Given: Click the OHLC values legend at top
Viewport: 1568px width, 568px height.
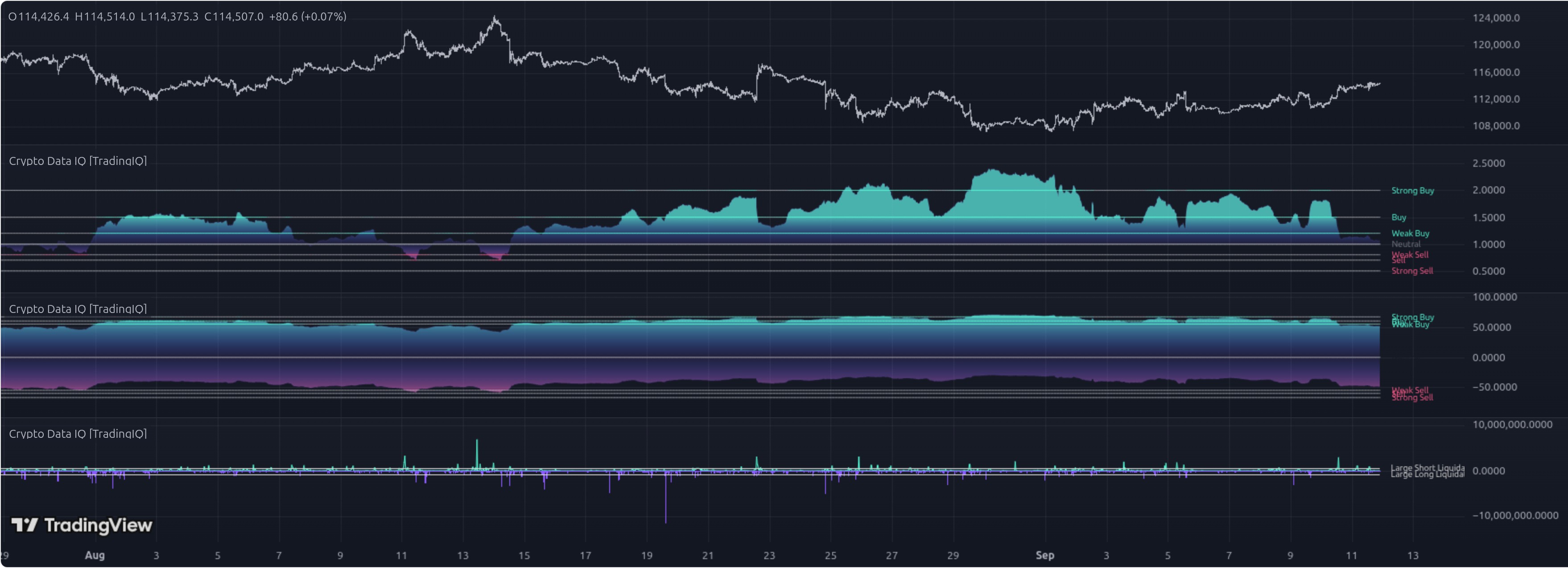Looking at the screenshot, I should tap(177, 16).
